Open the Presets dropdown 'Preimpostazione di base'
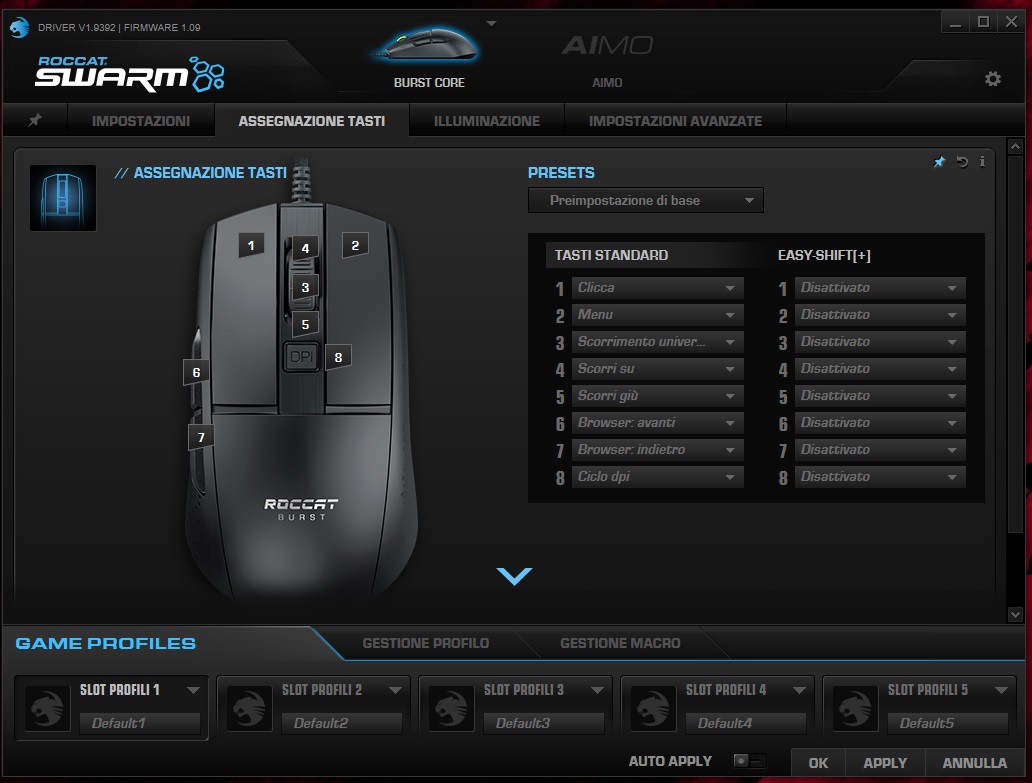The height and width of the screenshot is (783, 1032). pos(646,200)
